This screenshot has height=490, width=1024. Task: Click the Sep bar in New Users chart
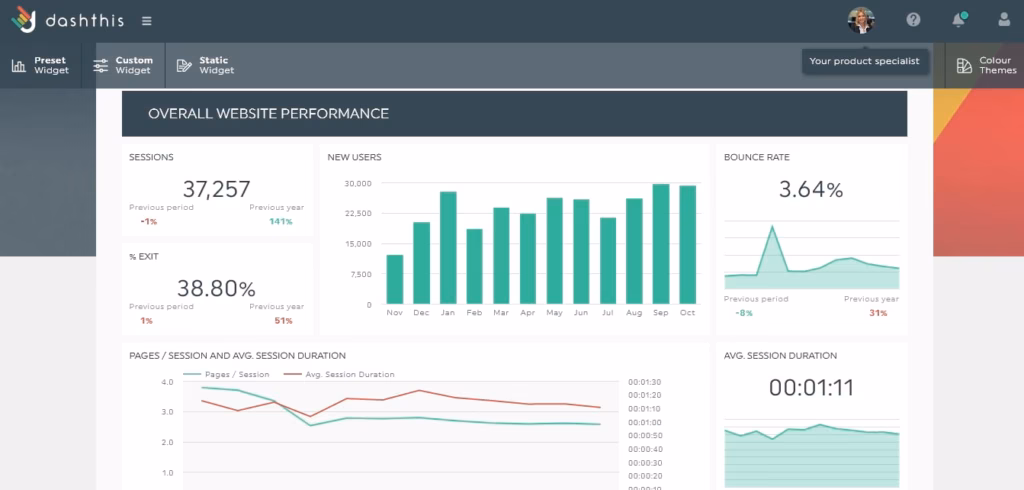coord(660,244)
